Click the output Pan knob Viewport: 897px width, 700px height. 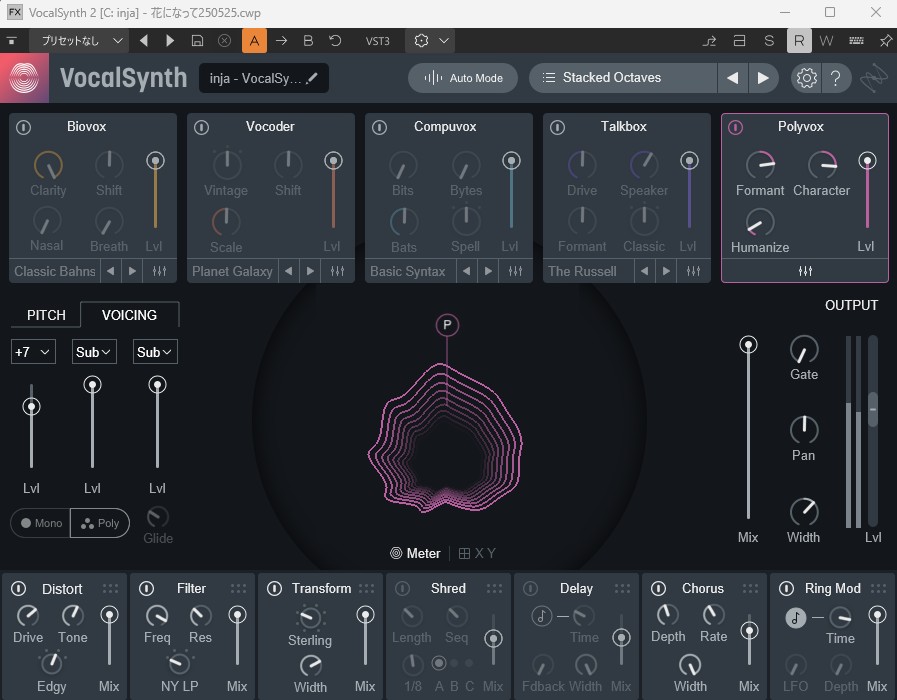804,430
